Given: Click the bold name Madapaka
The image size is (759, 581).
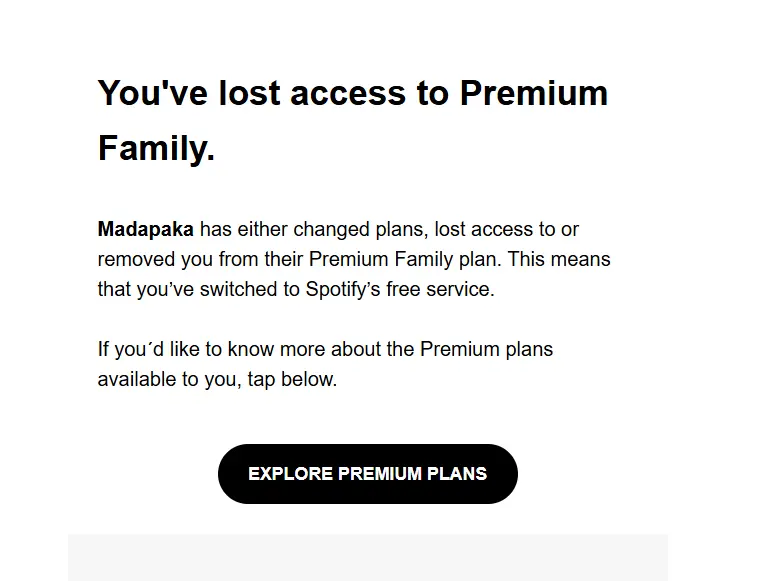Looking at the screenshot, I should [x=146, y=229].
